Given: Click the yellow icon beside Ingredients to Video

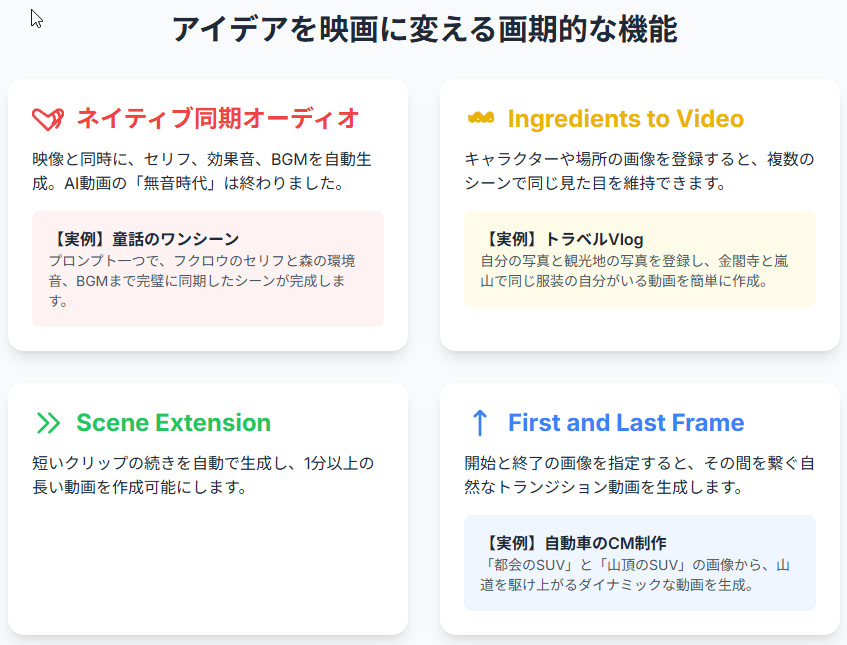Looking at the screenshot, I should (480, 118).
